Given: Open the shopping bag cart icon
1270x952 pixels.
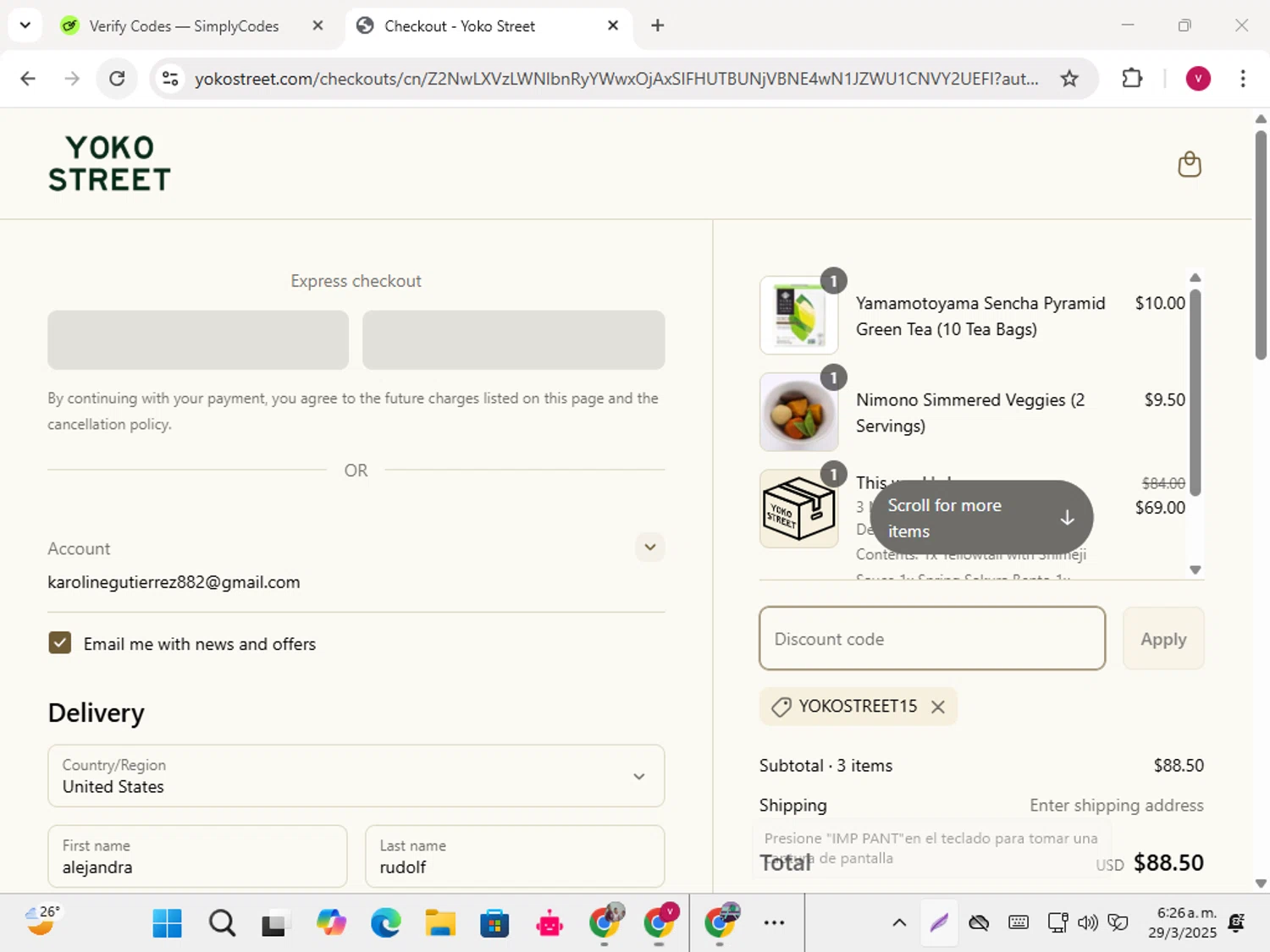Looking at the screenshot, I should coord(1190,164).
